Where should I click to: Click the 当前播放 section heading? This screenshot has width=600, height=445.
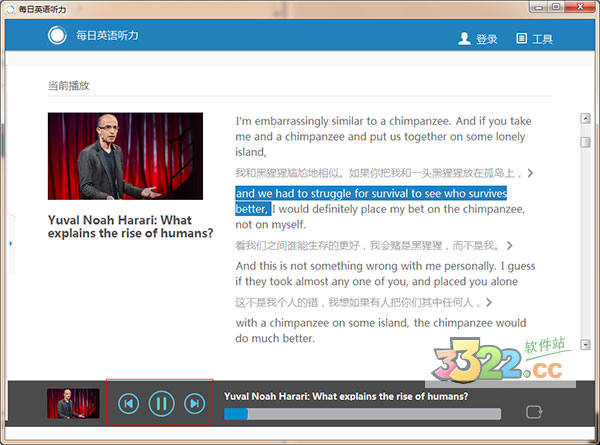pos(68,85)
